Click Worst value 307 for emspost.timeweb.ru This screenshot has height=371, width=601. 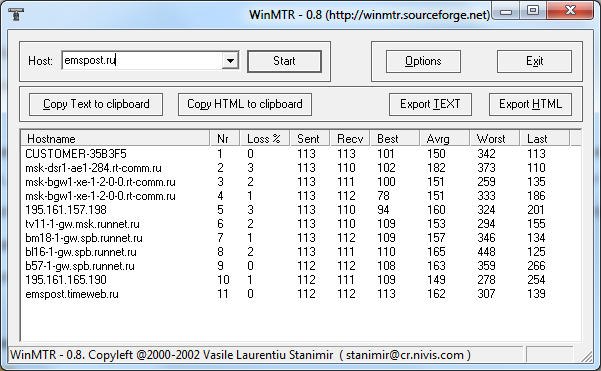point(486,294)
